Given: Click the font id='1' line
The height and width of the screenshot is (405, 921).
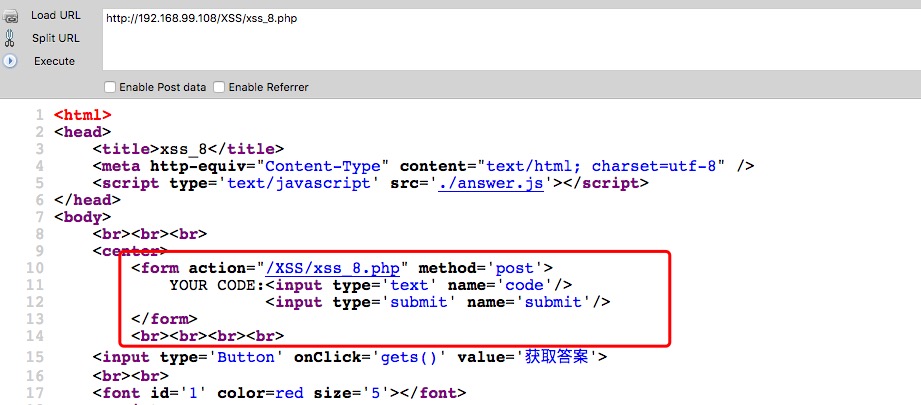Looking at the screenshot, I should 280,393.
